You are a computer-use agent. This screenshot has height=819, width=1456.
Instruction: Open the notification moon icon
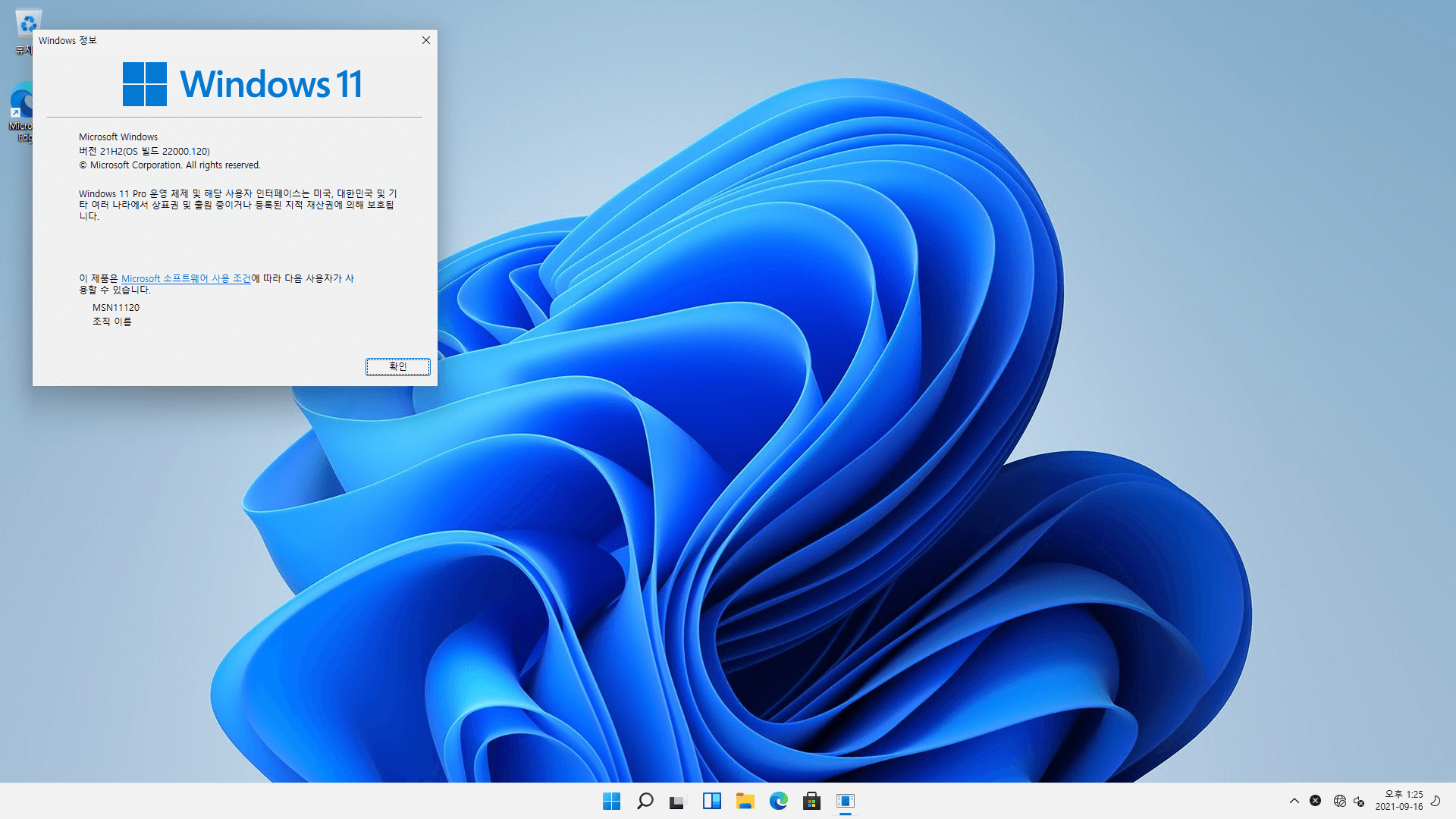(x=1436, y=801)
